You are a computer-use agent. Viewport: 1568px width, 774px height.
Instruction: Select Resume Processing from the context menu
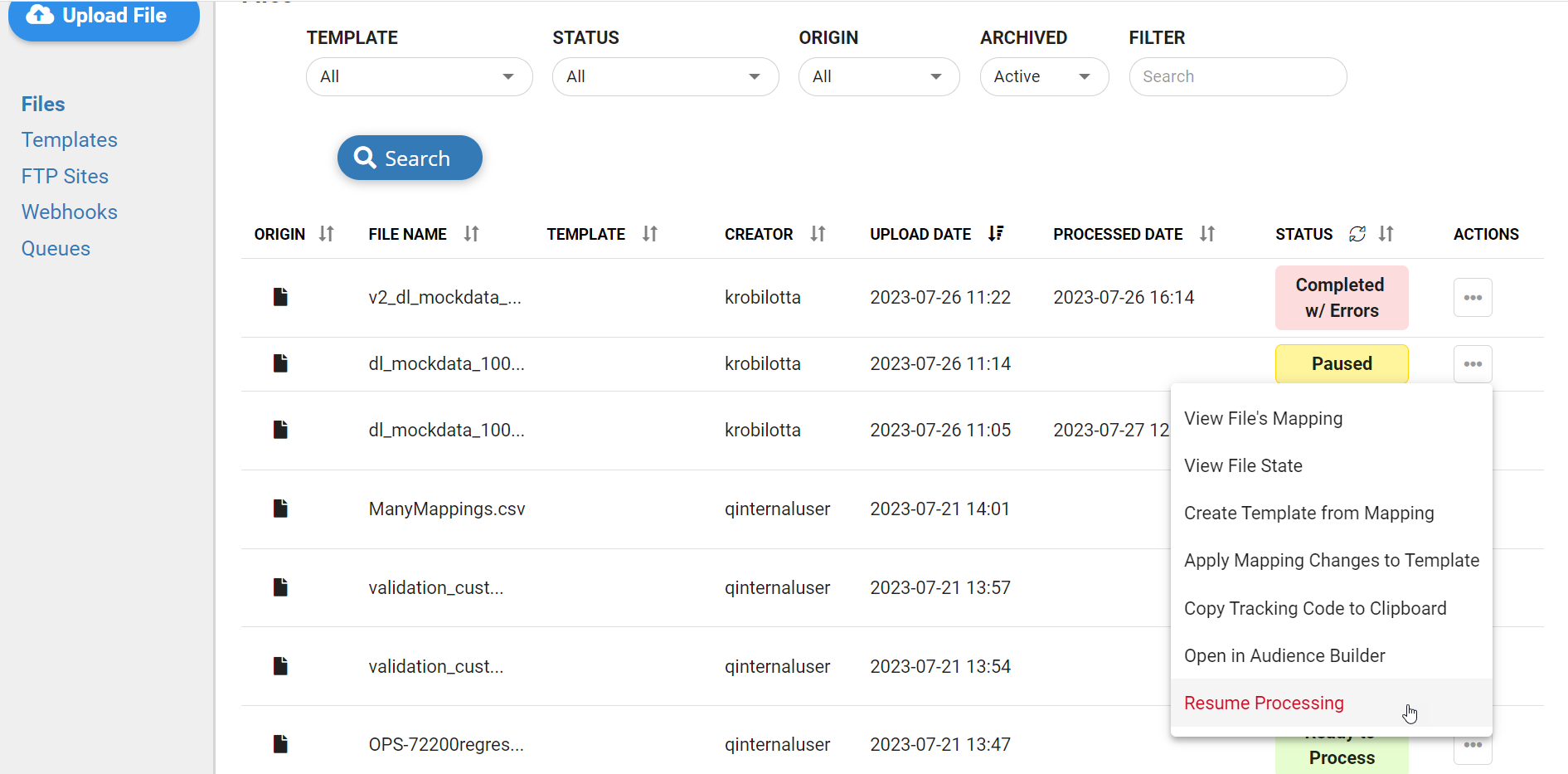(x=1264, y=703)
